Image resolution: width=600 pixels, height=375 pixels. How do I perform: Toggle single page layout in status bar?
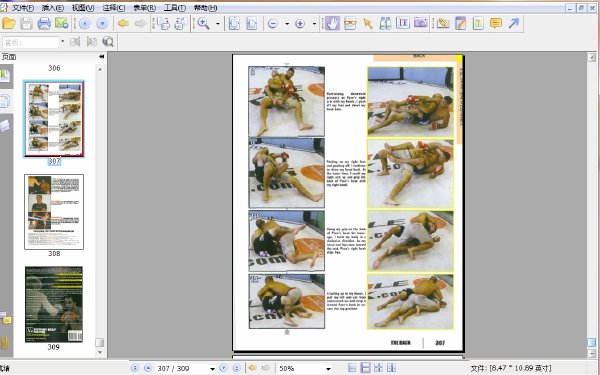pyautogui.click(x=352, y=368)
